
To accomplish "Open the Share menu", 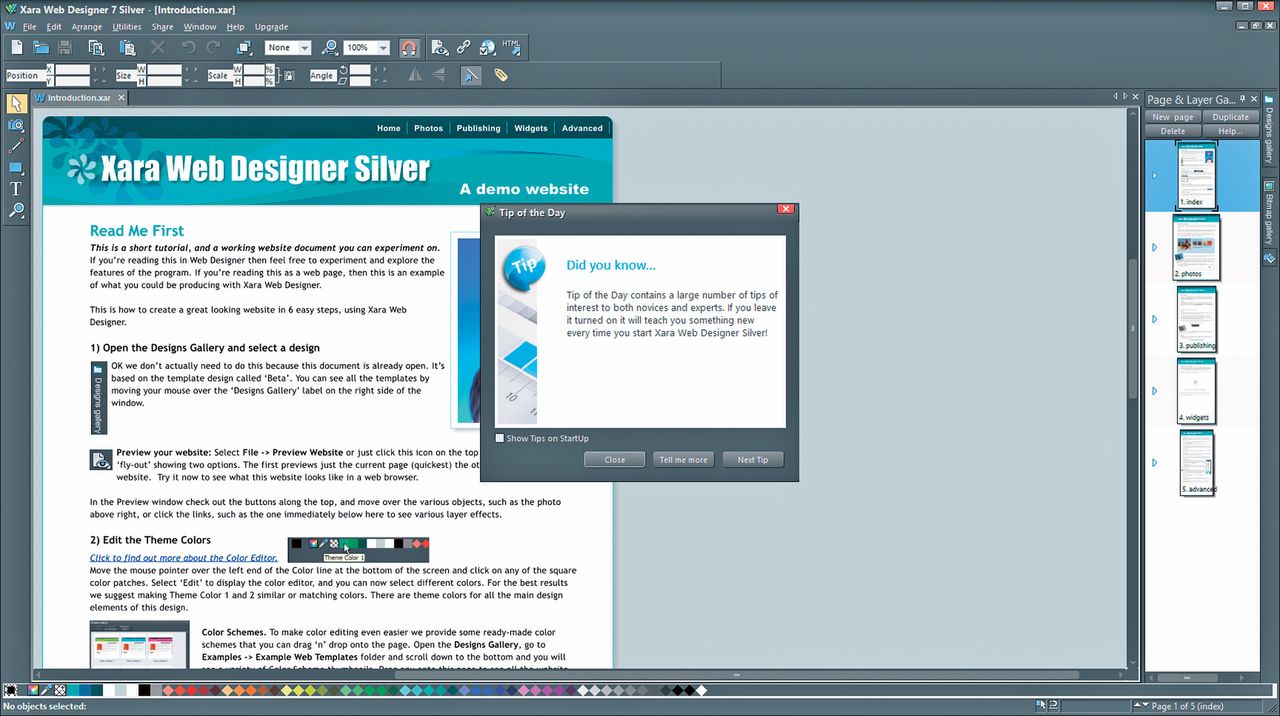I will [x=162, y=27].
